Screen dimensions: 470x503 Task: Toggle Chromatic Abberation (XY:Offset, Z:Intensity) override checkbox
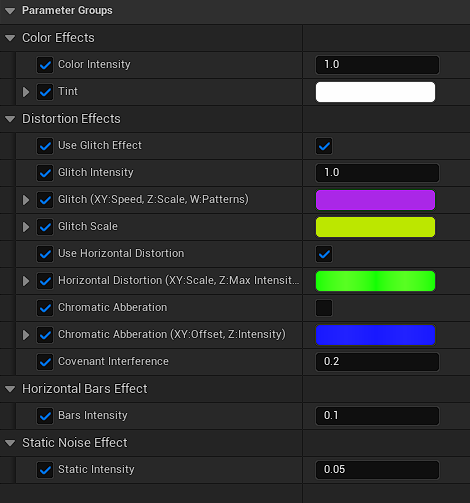45,335
